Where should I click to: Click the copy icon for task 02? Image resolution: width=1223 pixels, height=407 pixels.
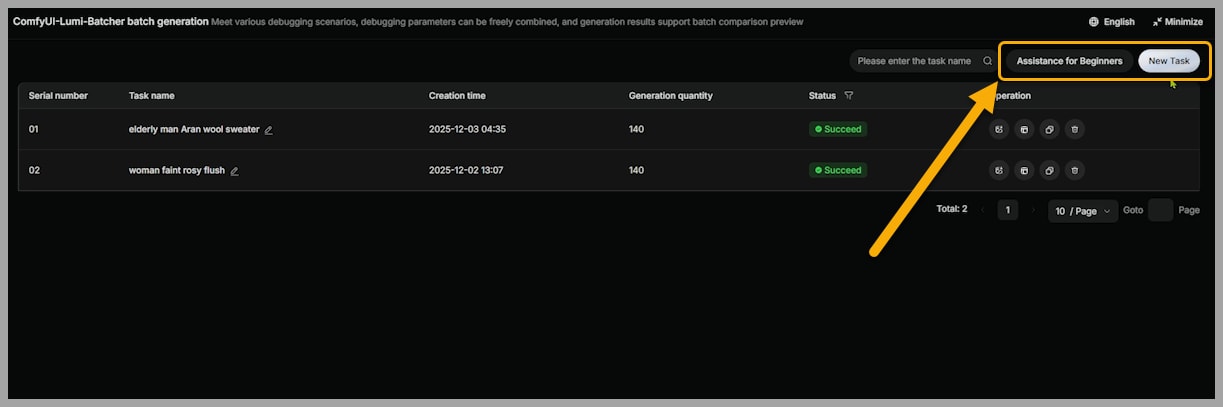pyautogui.click(x=1049, y=170)
